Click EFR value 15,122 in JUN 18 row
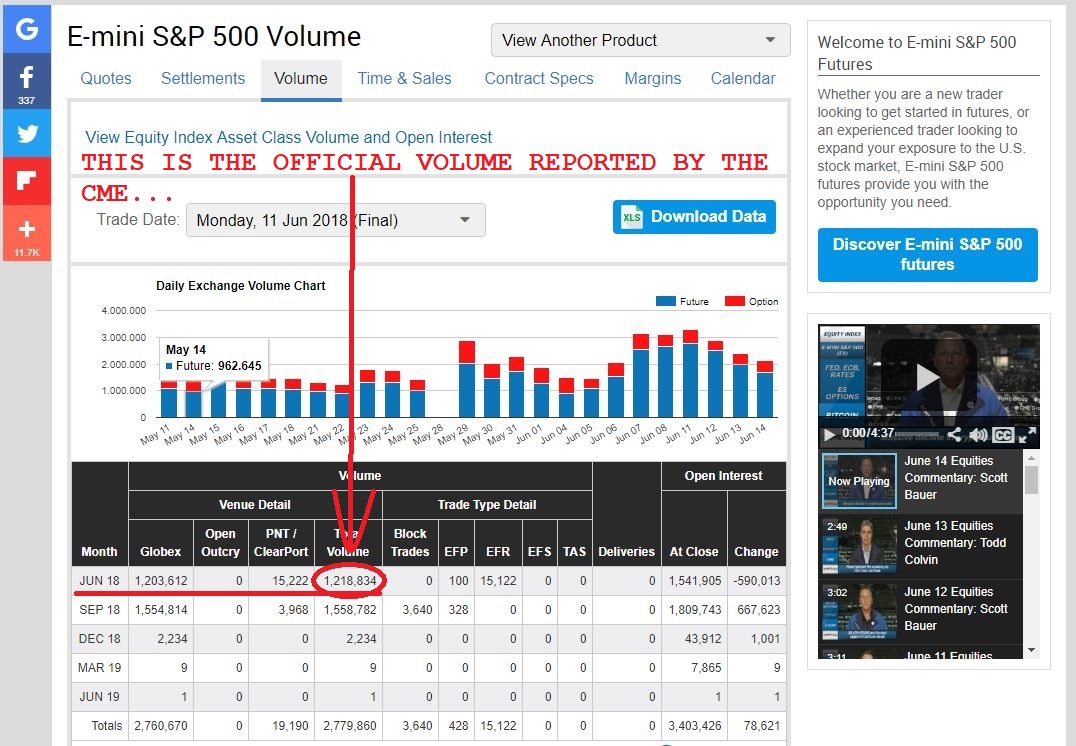Viewport: 1076px width, 746px height. [498, 581]
